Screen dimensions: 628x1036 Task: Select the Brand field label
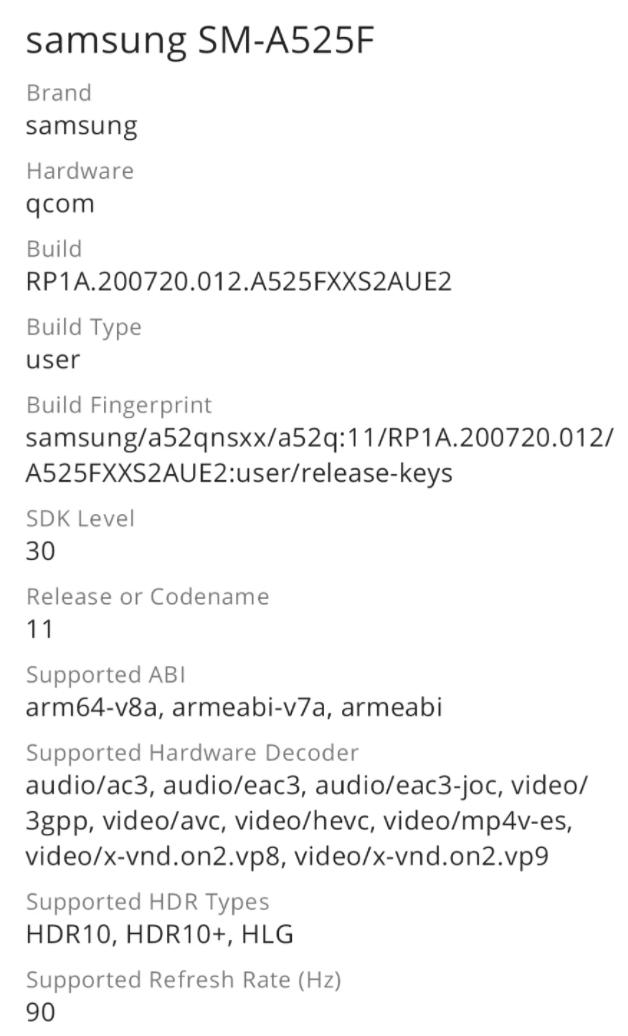tap(58, 93)
